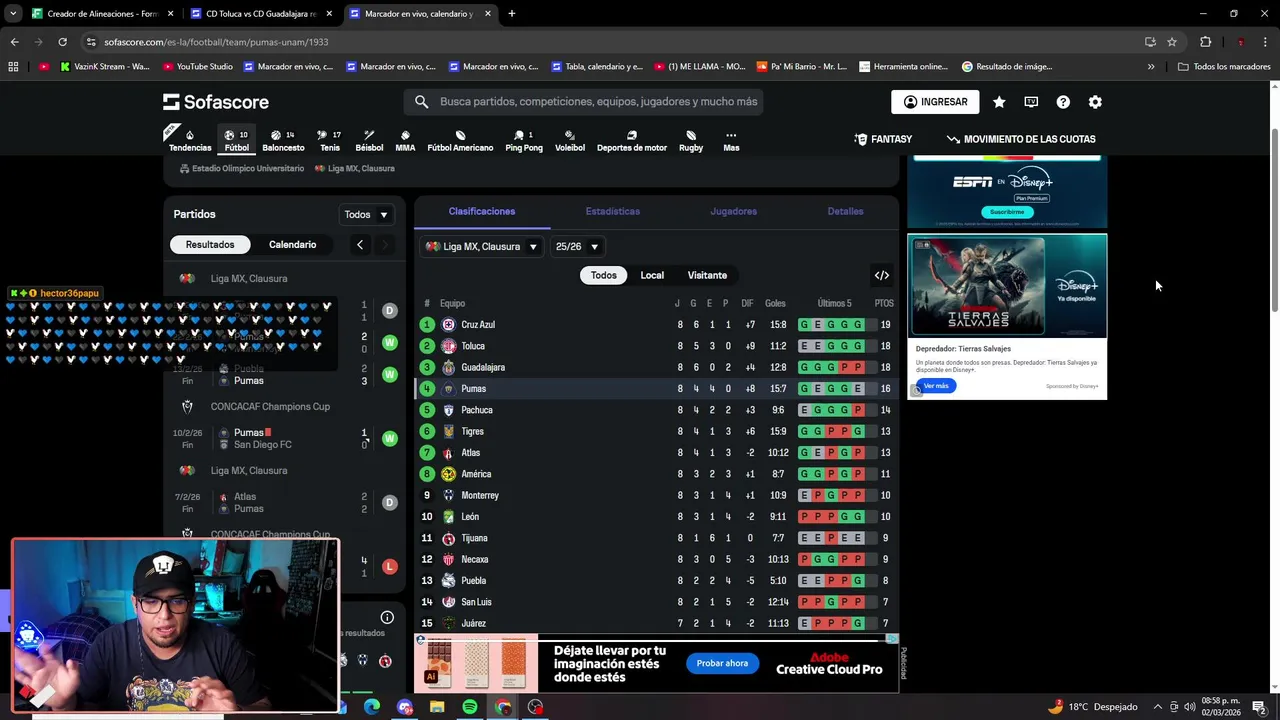This screenshot has height=720, width=1280.
Task: Open the Sofascore settings gear
Action: 1095,102
